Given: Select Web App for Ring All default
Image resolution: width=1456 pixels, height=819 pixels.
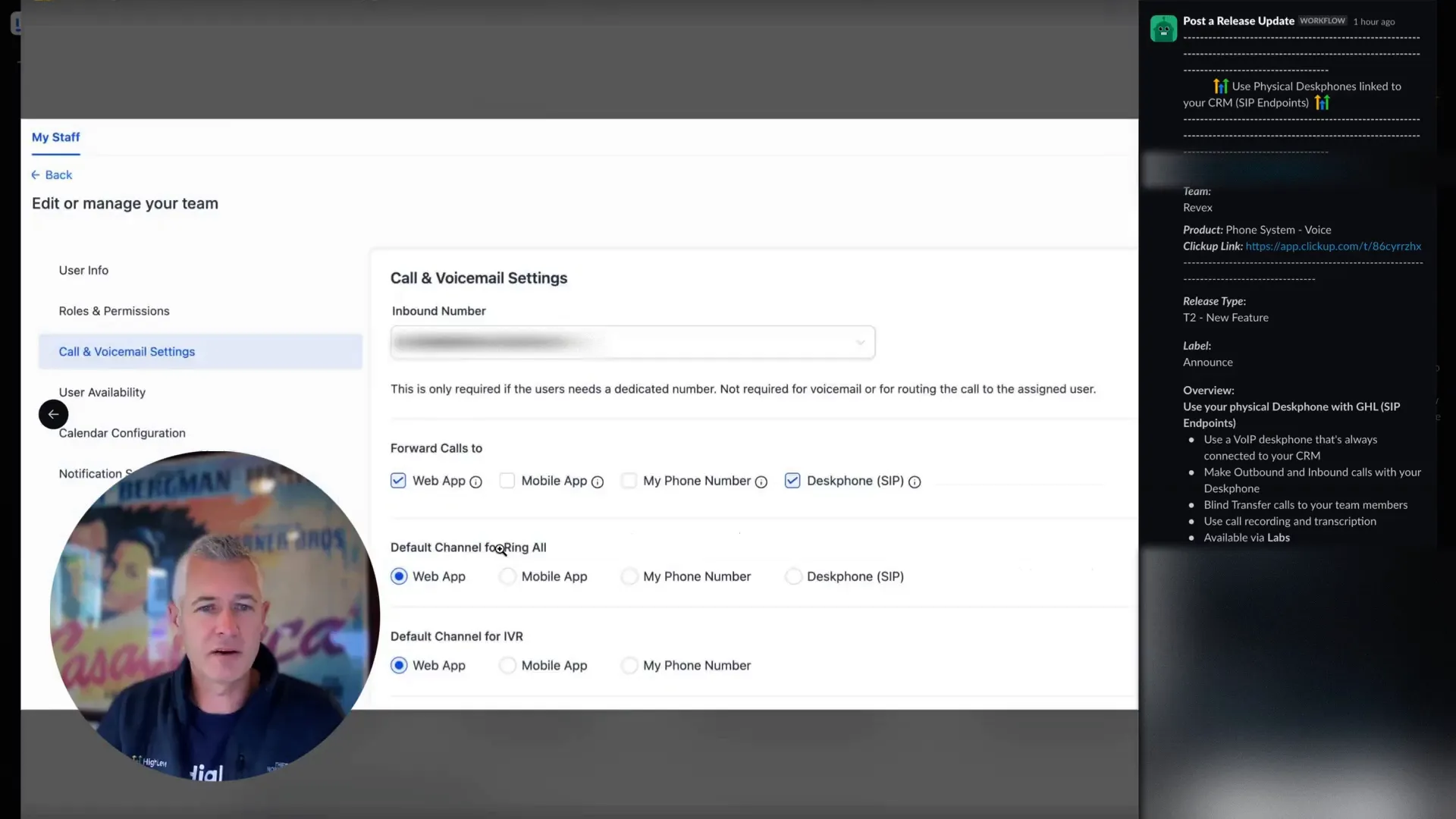Looking at the screenshot, I should (x=399, y=576).
